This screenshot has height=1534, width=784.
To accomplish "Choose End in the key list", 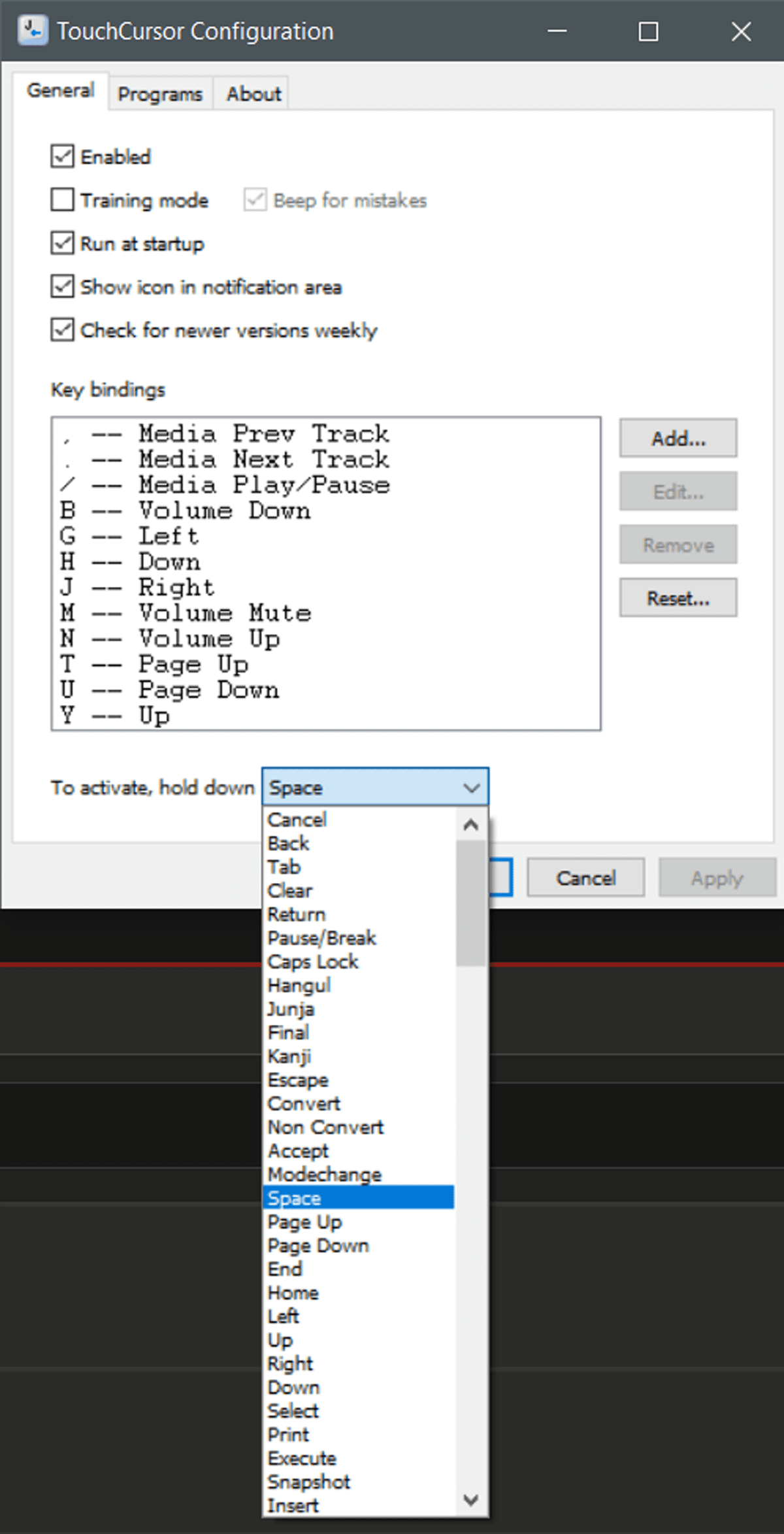I will [359, 1269].
